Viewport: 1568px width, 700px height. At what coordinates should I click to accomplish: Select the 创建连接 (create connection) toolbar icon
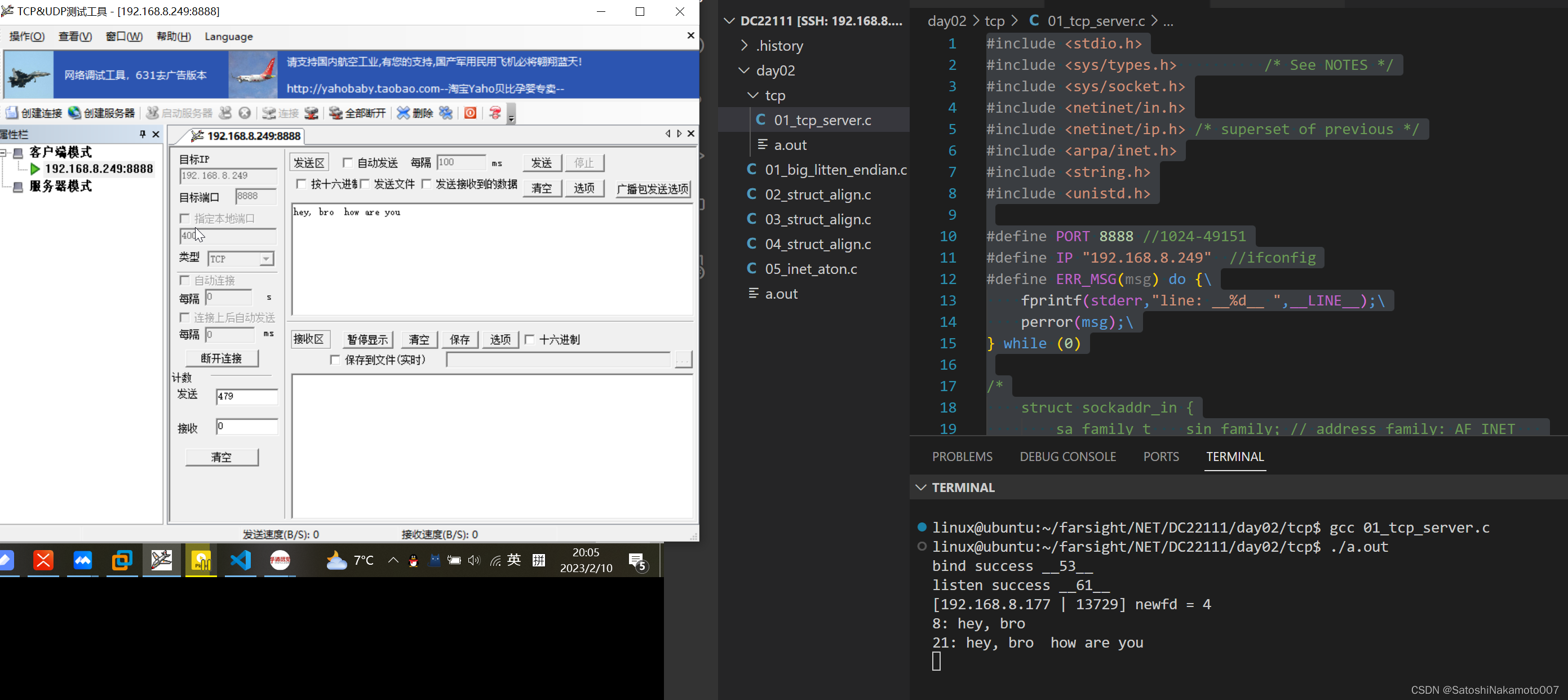pyautogui.click(x=33, y=113)
